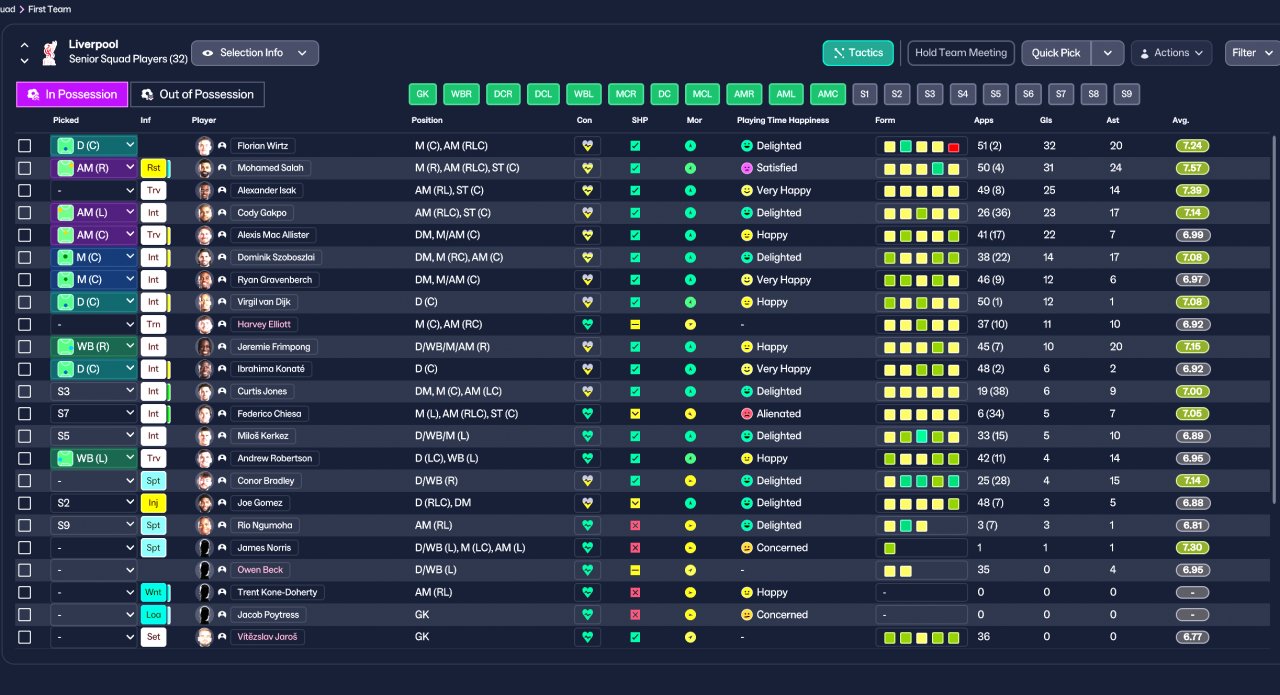
Task: Open the Selection Info dropdown
Action: [x=255, y=53]
